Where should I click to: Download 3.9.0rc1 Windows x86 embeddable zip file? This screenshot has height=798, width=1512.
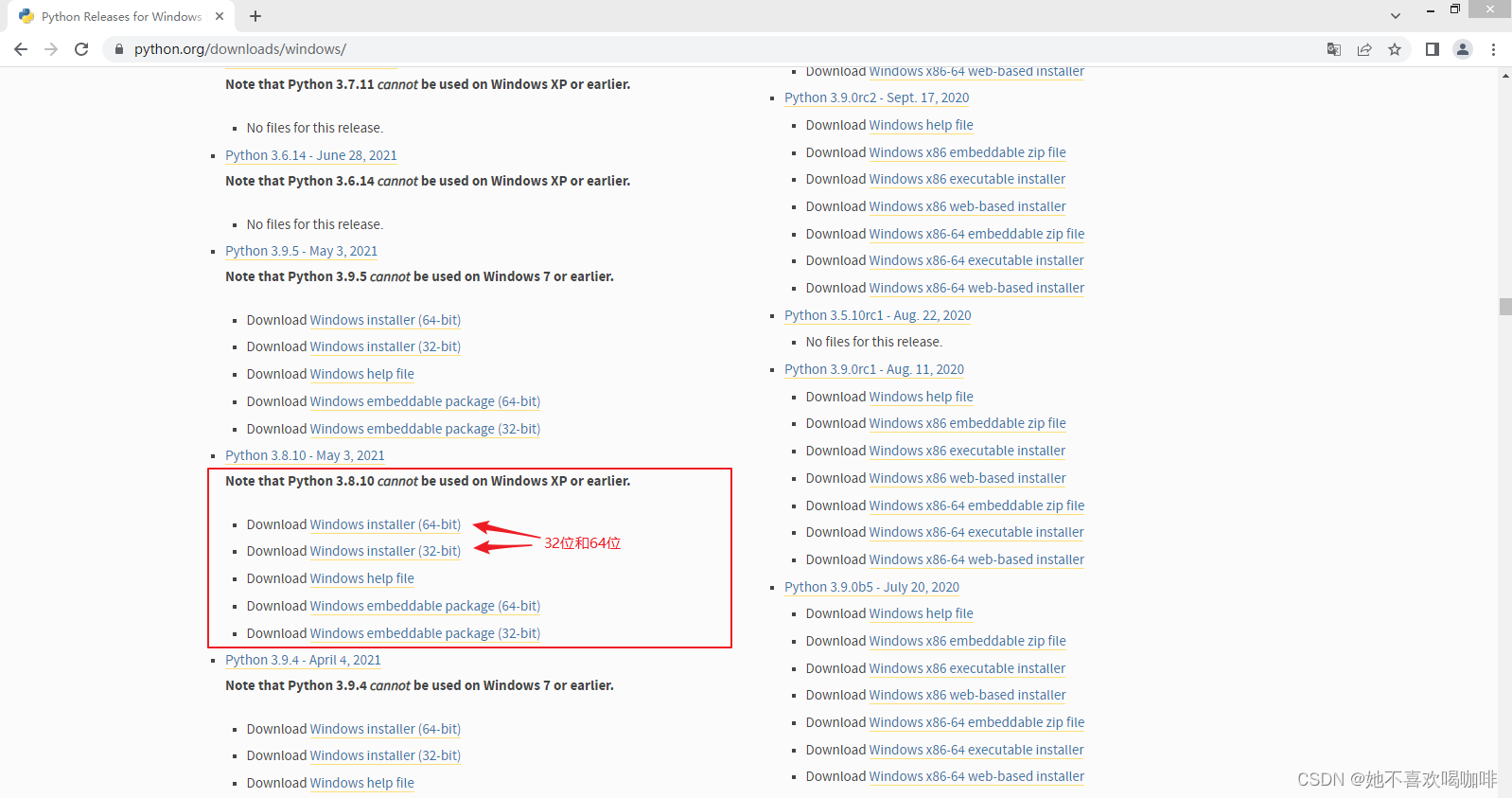click(968, 423)
